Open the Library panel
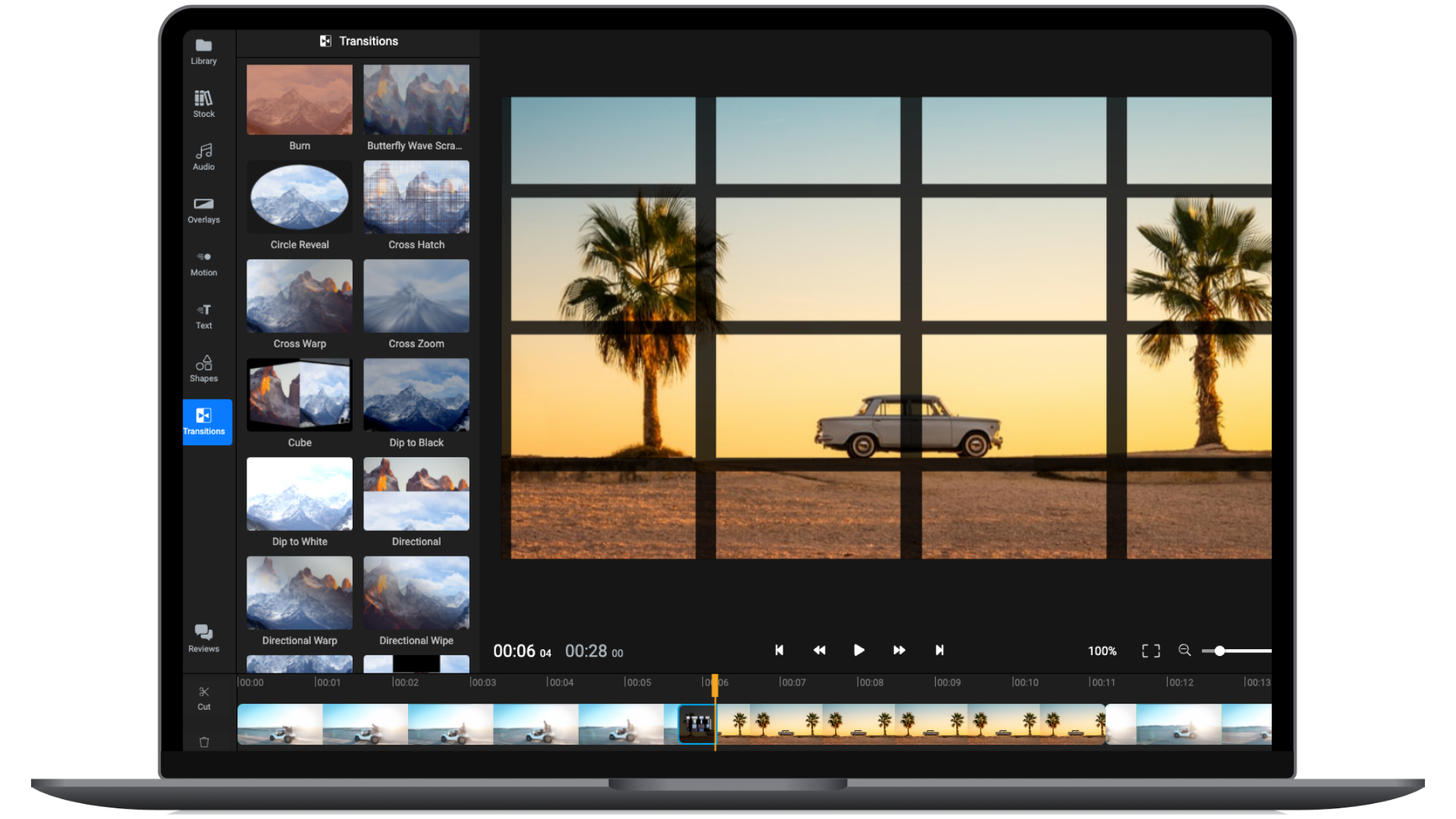The height and width of the screenshot is (819, 1456). point(204,51)
